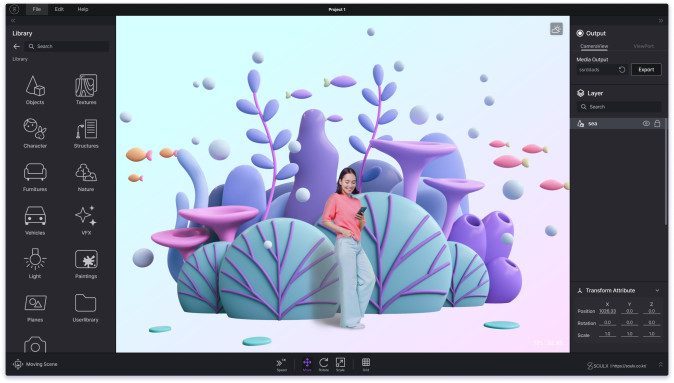674x383 pixels.
Task: Edit the Rotation X value
Action: point(607,323)
